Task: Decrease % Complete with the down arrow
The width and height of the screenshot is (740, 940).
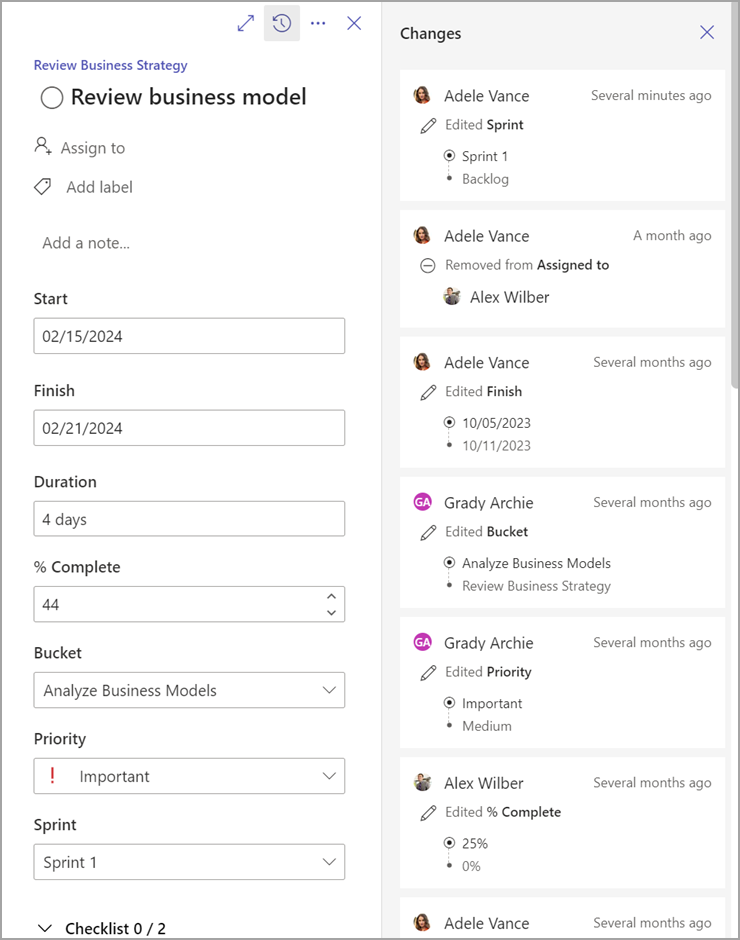Action: 331,612
